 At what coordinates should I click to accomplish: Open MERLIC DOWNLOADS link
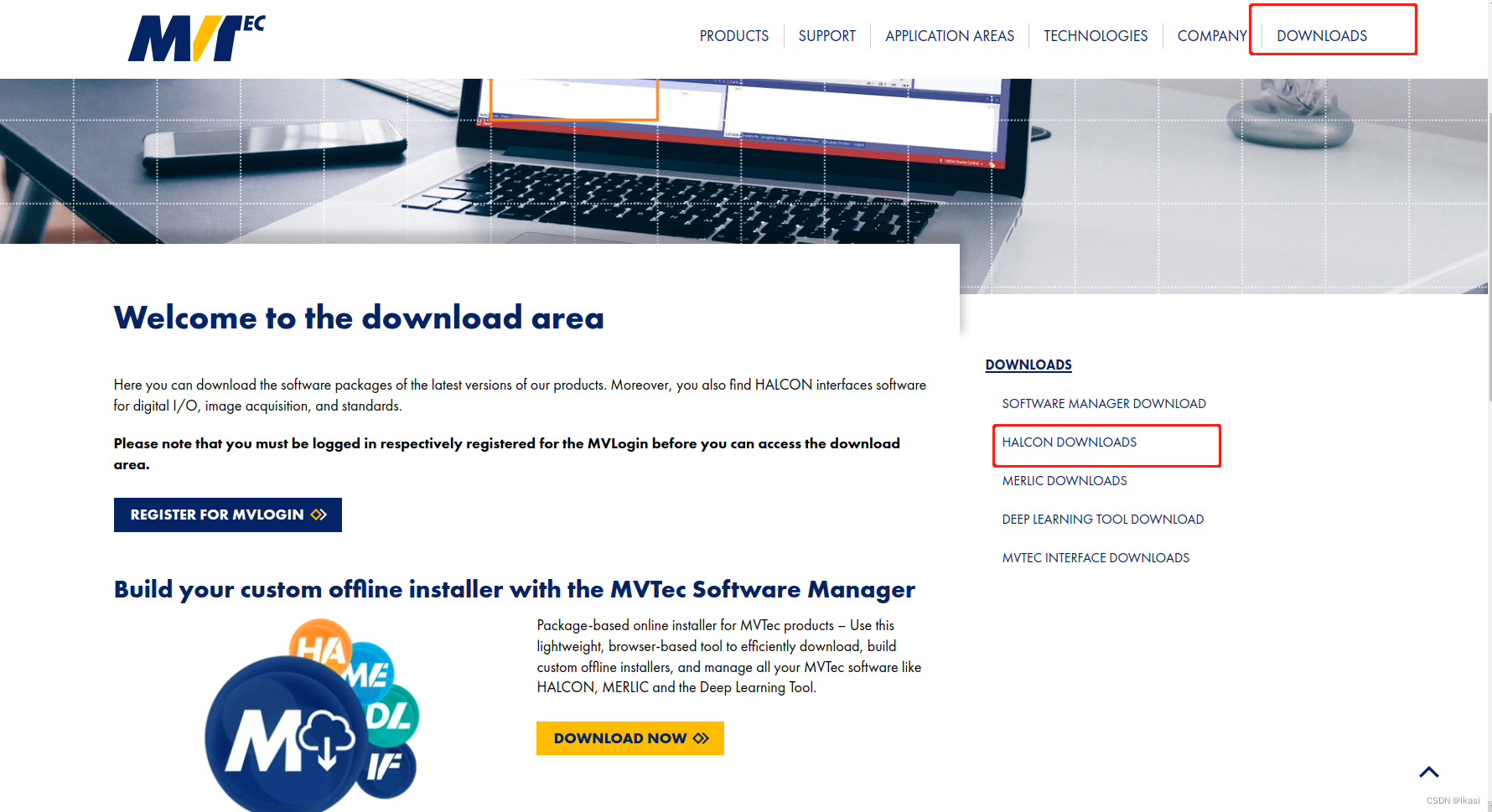(x=1065, y=481)
